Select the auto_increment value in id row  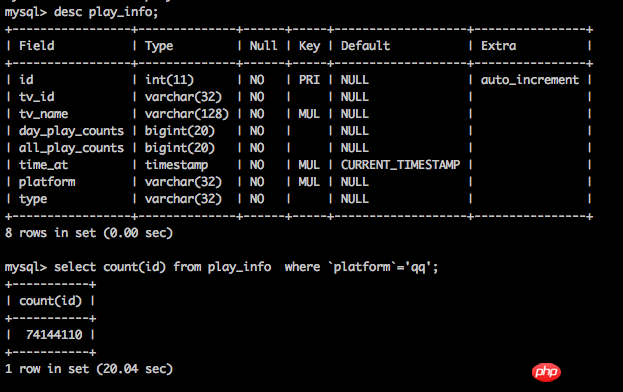click(x=530, y=80)
